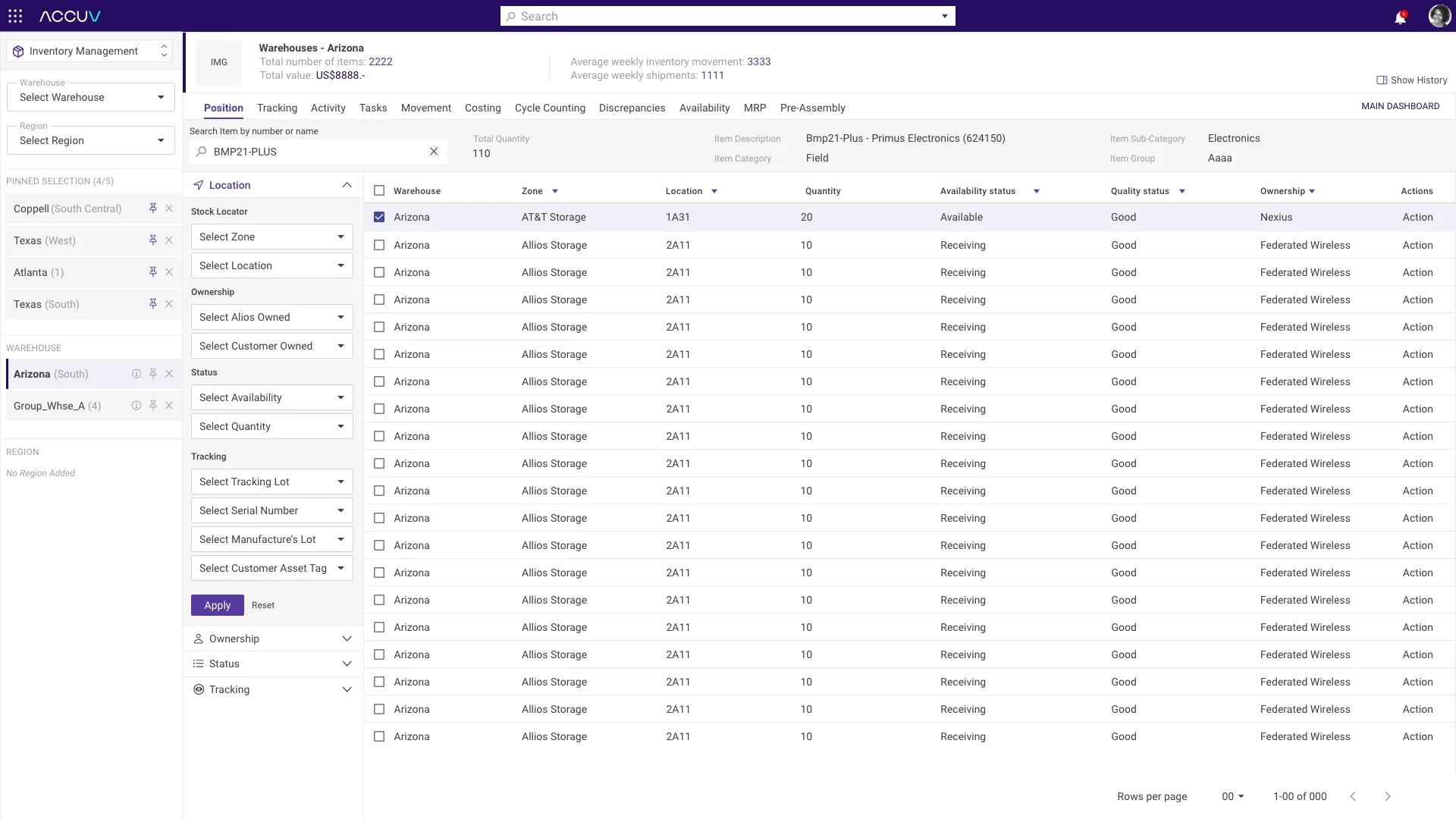1456x819 pixels.
Task: Clear the BMP21-PLUS search text
Action: tap(434, 152)
